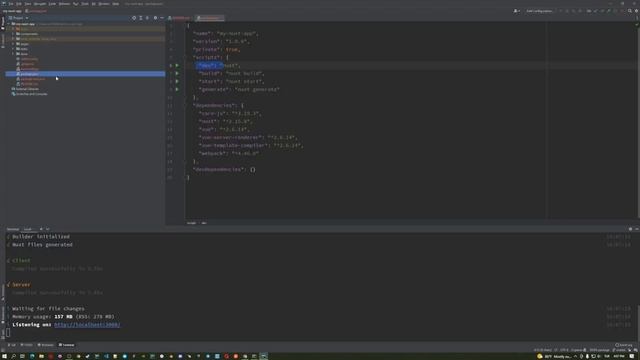Place cursor in terminal input prompt
Screen dimensions: 640x360
pyautogui.click(x=8, y=333)
